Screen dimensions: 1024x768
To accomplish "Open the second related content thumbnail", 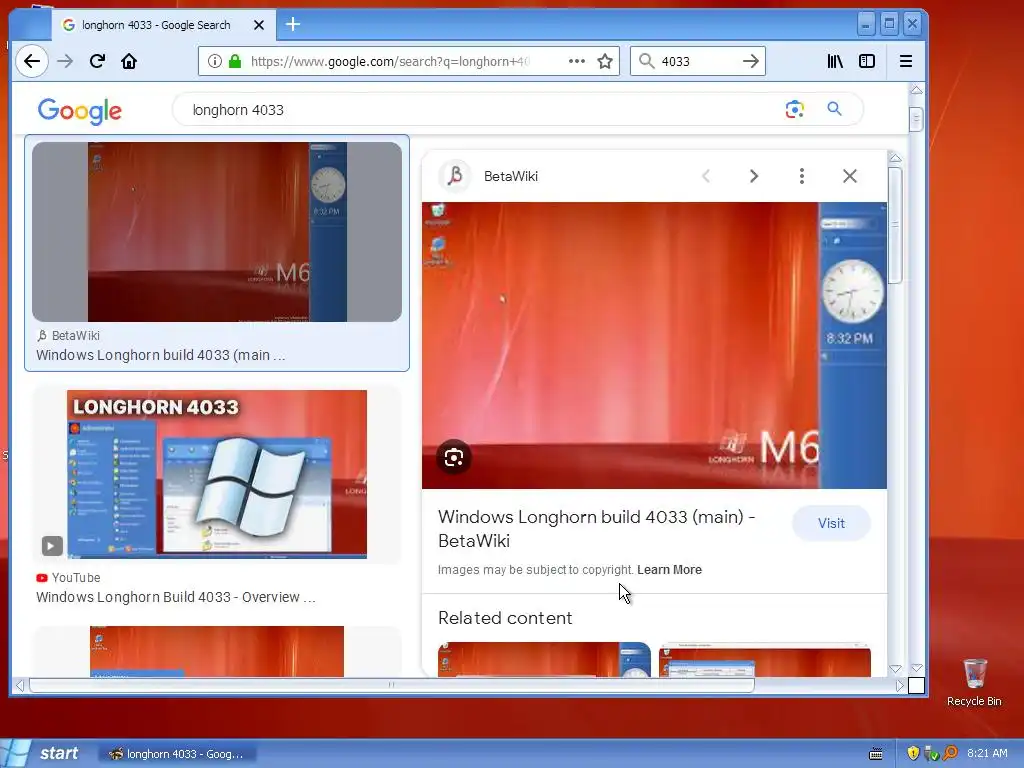I will (x=765, y=660).
